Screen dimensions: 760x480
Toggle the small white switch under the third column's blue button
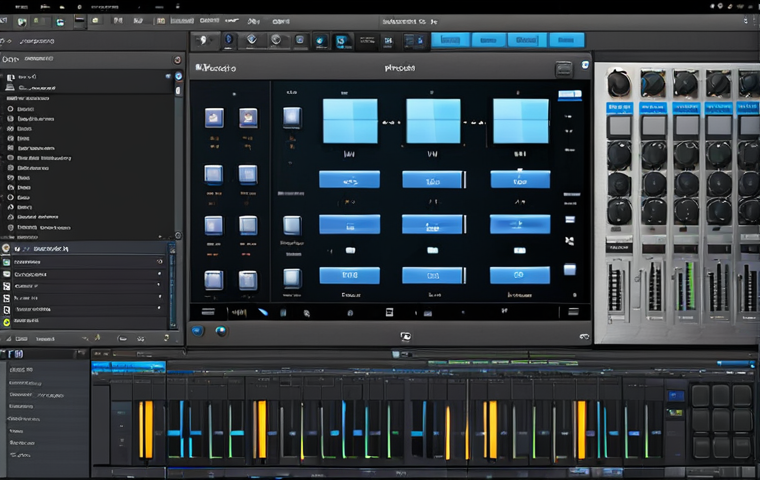pos(520,250)
